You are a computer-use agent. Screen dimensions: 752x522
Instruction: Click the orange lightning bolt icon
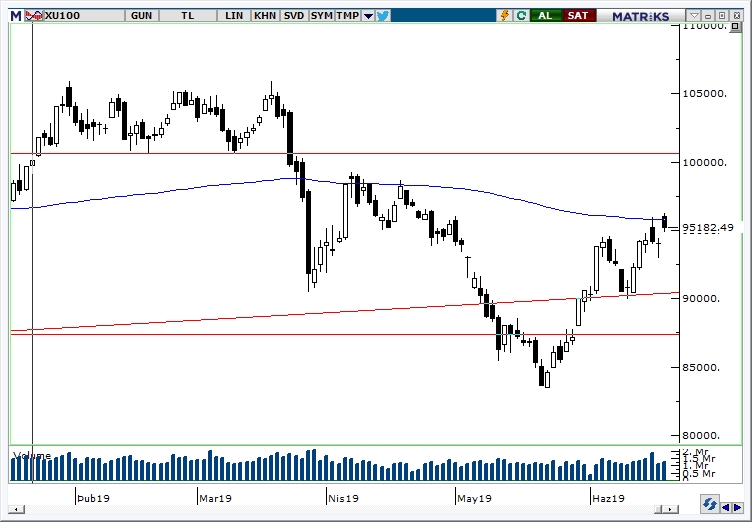[505, 16]
